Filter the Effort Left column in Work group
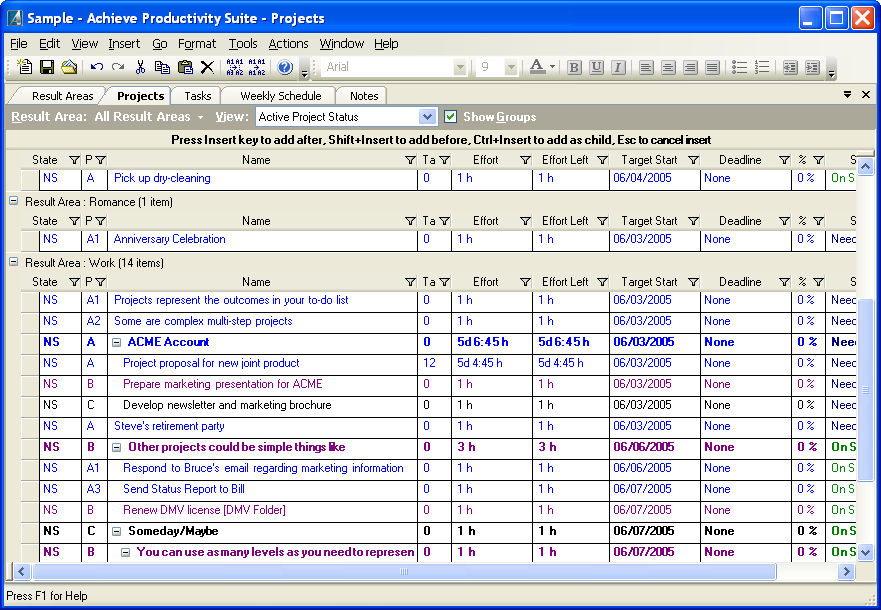881x610 pixels. point(602,282)
